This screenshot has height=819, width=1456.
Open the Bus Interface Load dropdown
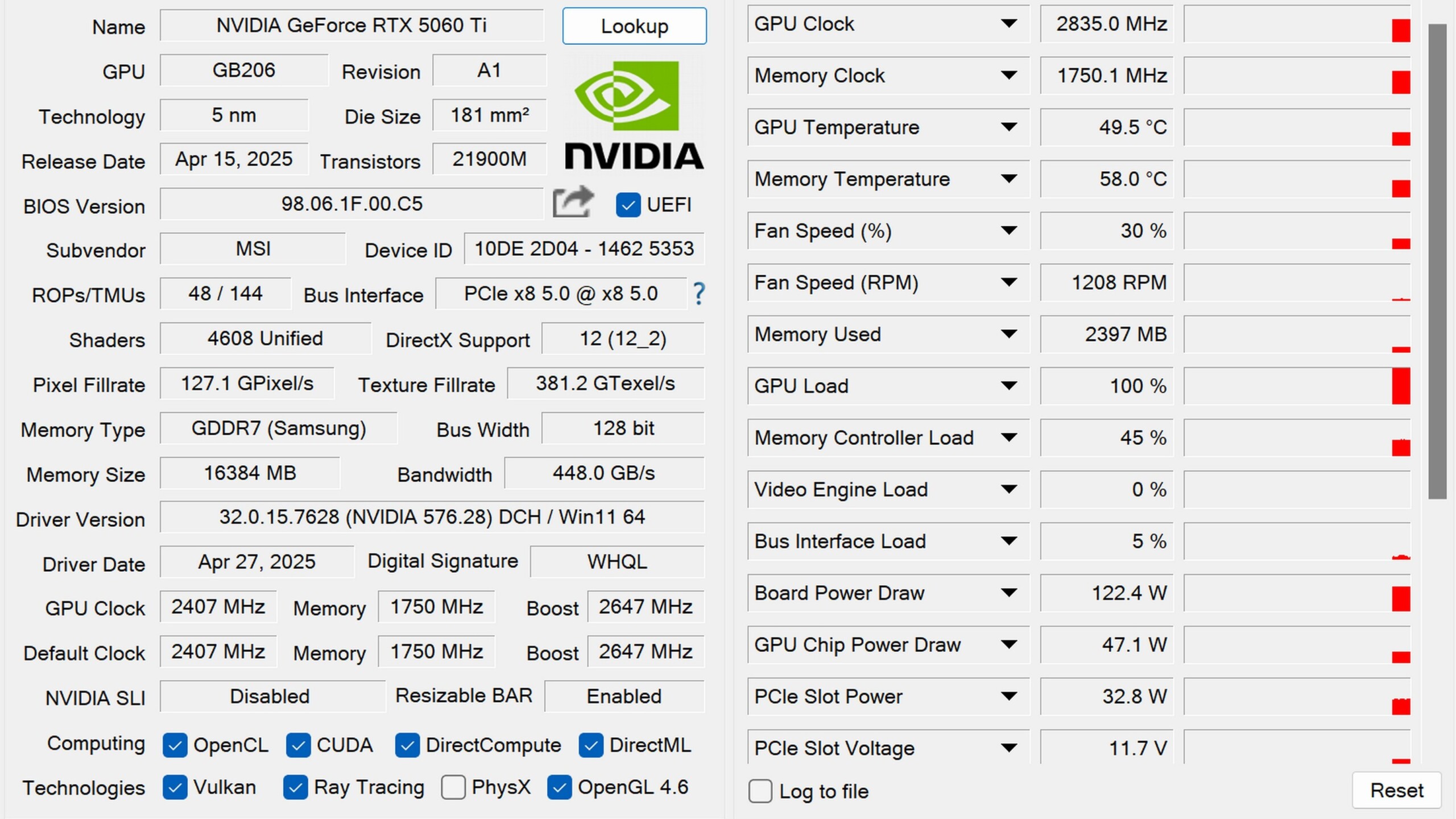(1009, 541)
